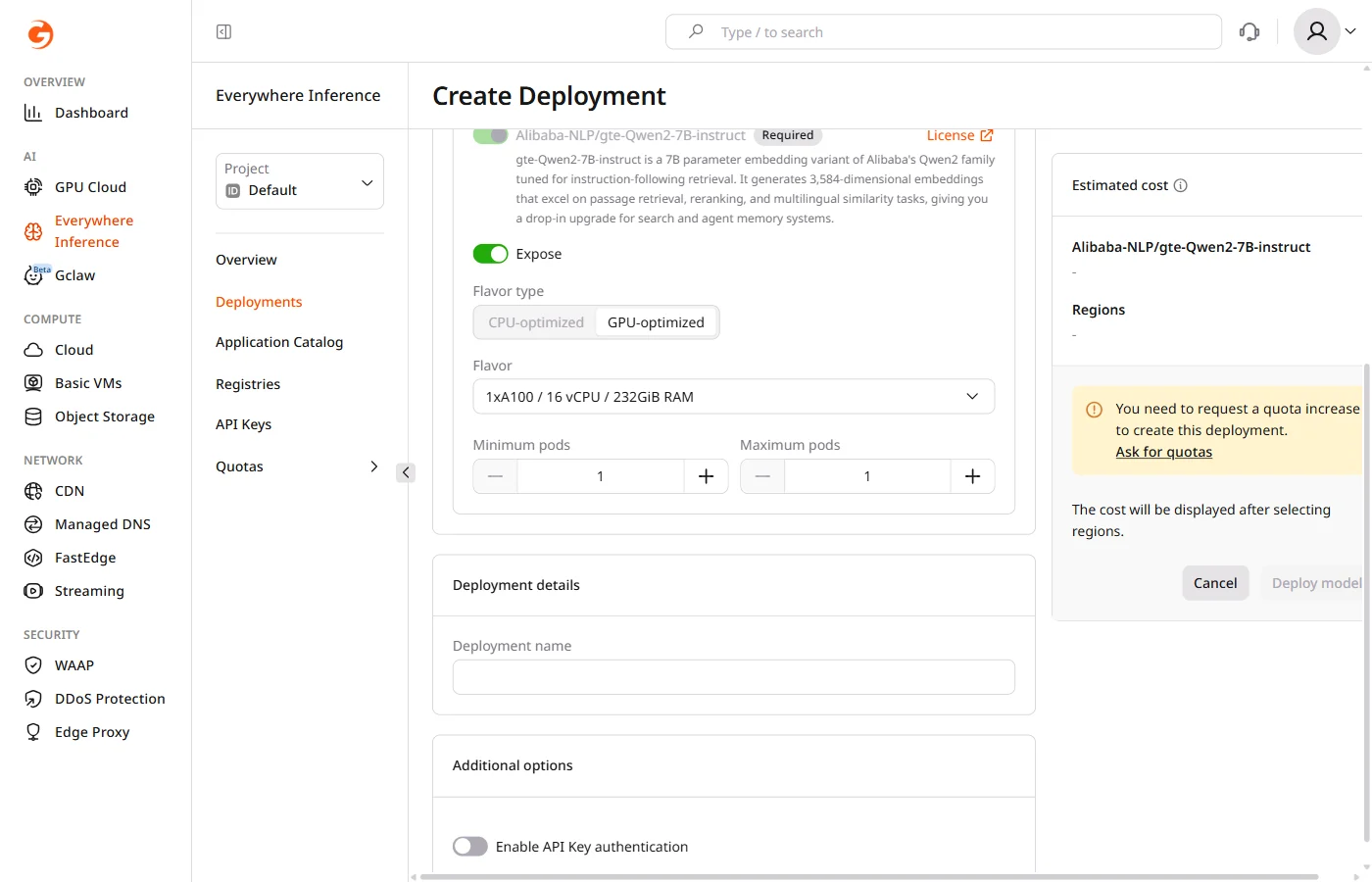1372x882 pixels.
Task: Click the Gcore logo icon
Action: [40, 34]
